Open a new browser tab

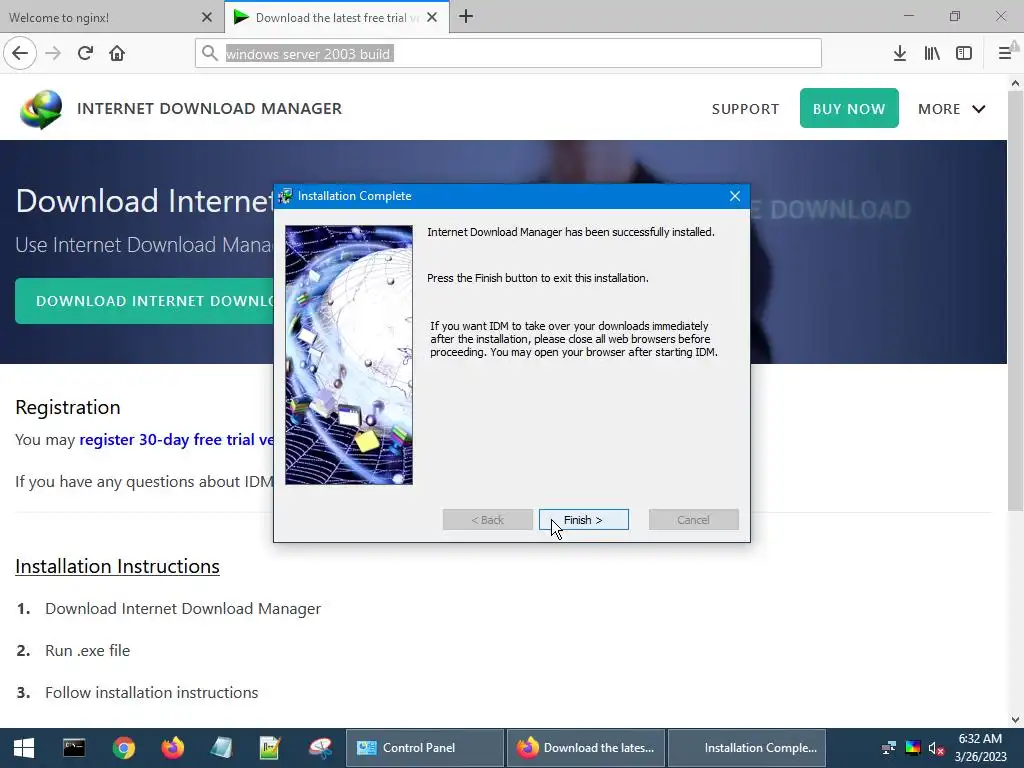point(466,16)
